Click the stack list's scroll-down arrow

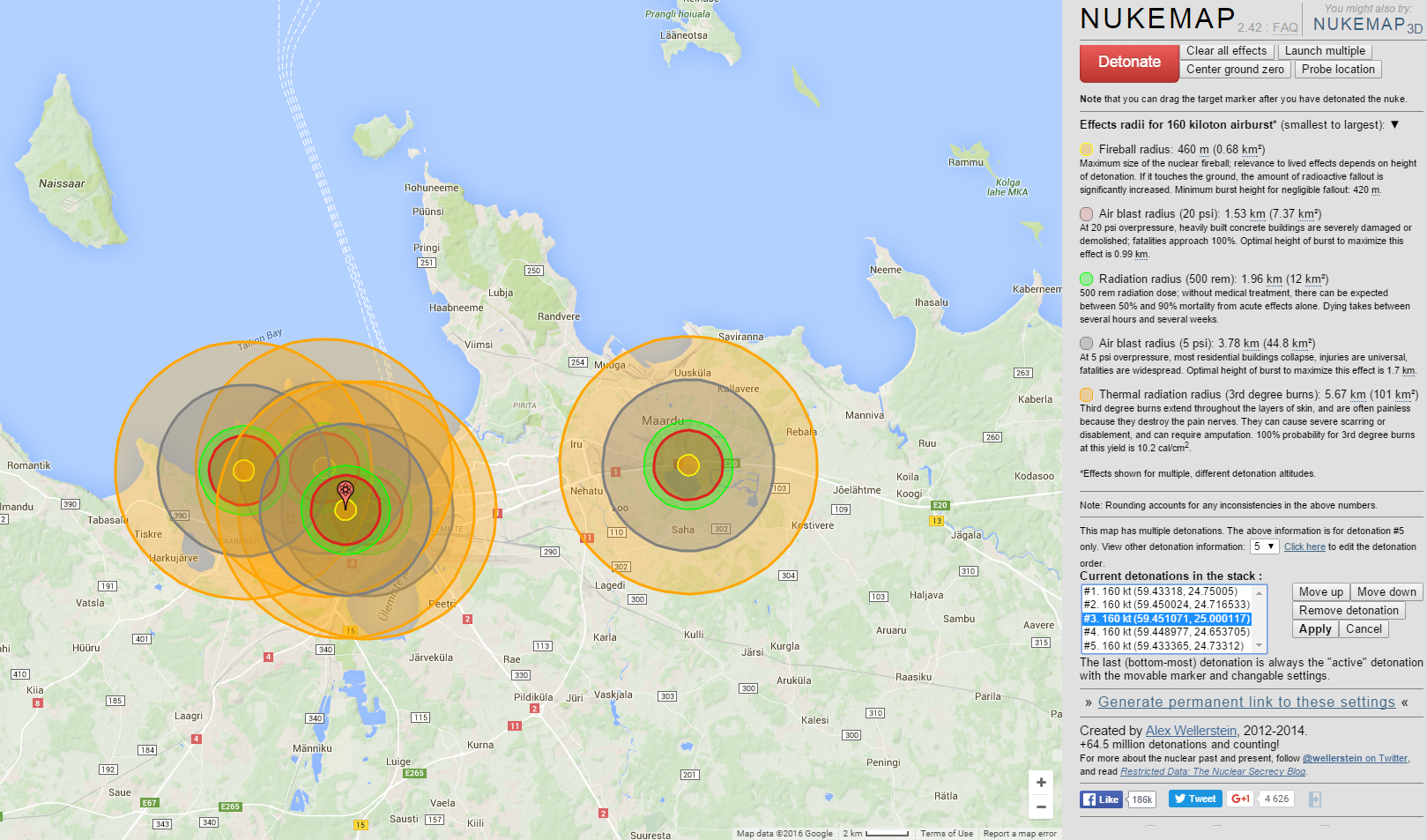click(1260, 646)
